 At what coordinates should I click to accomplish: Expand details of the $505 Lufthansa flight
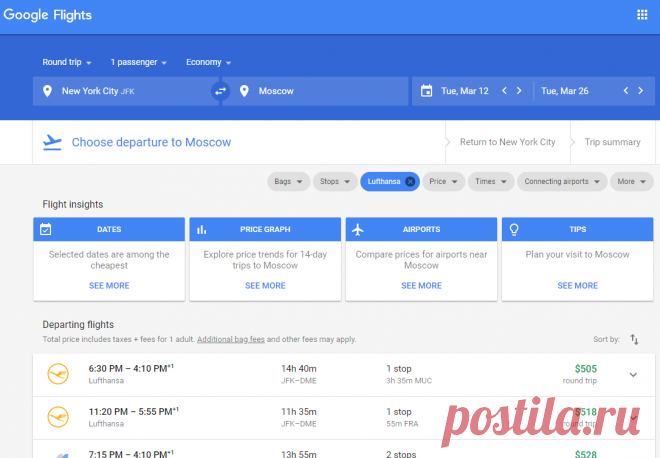coord(633,375)
